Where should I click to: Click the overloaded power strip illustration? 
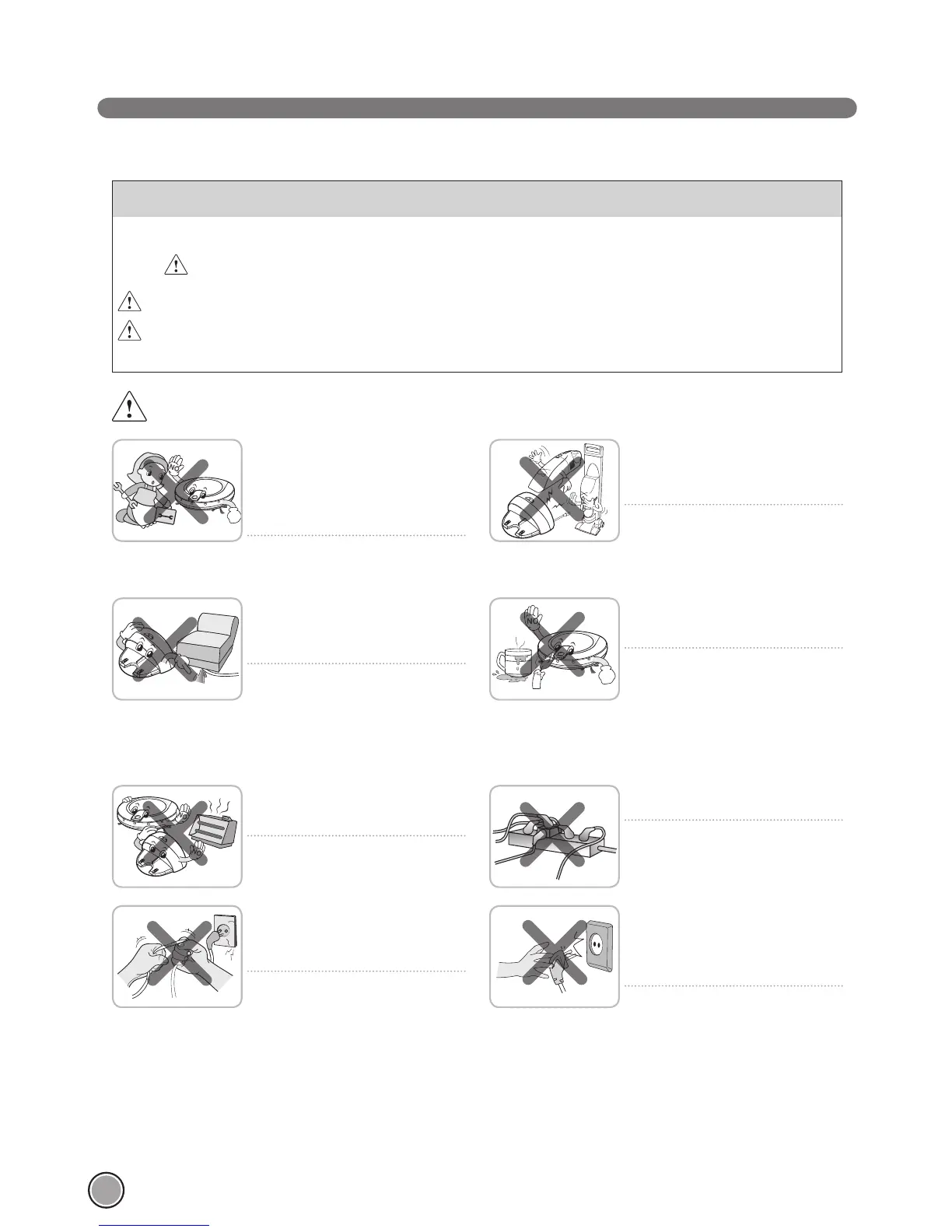555,837
